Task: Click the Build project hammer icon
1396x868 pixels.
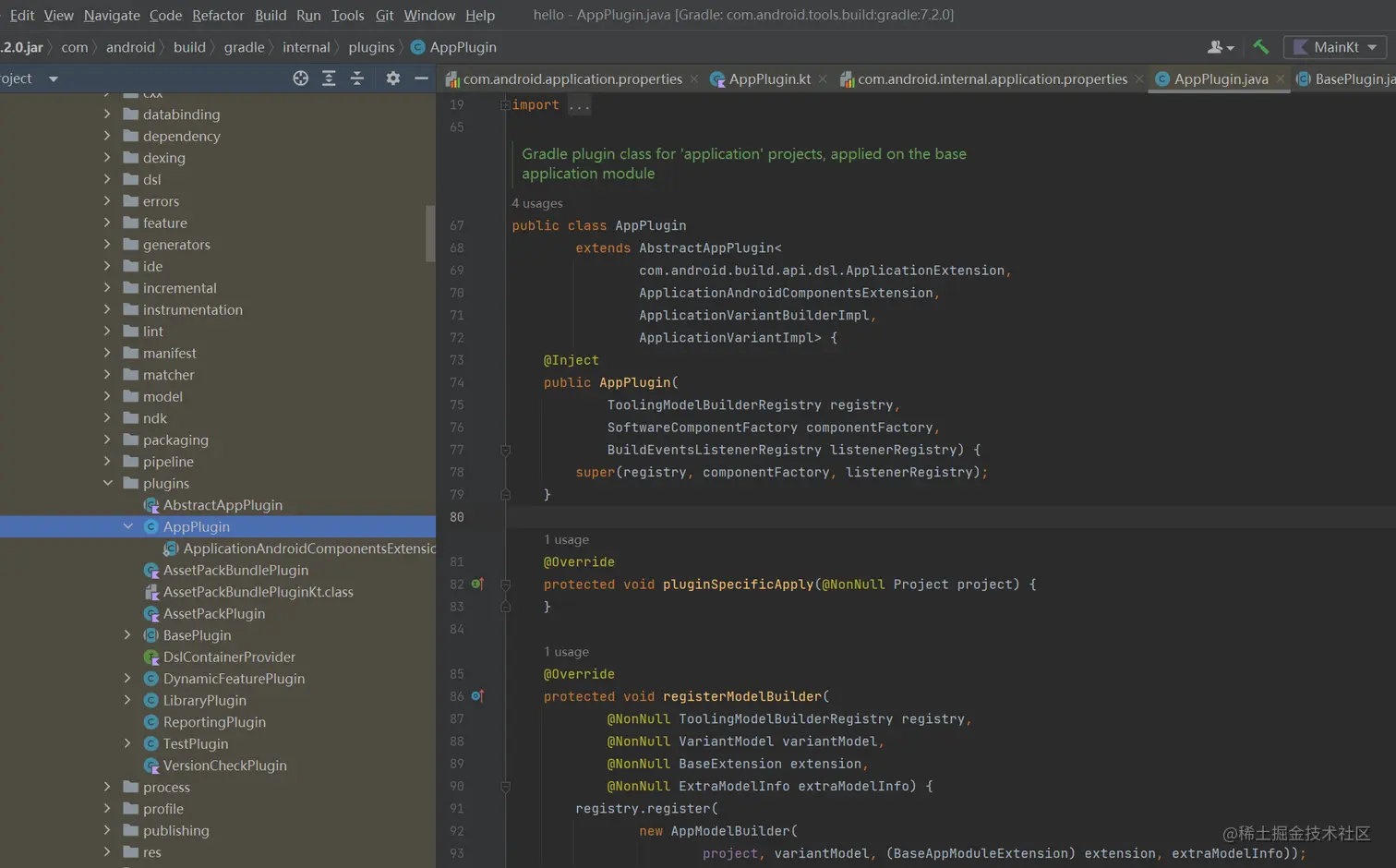Action: tap(1260, 47)
